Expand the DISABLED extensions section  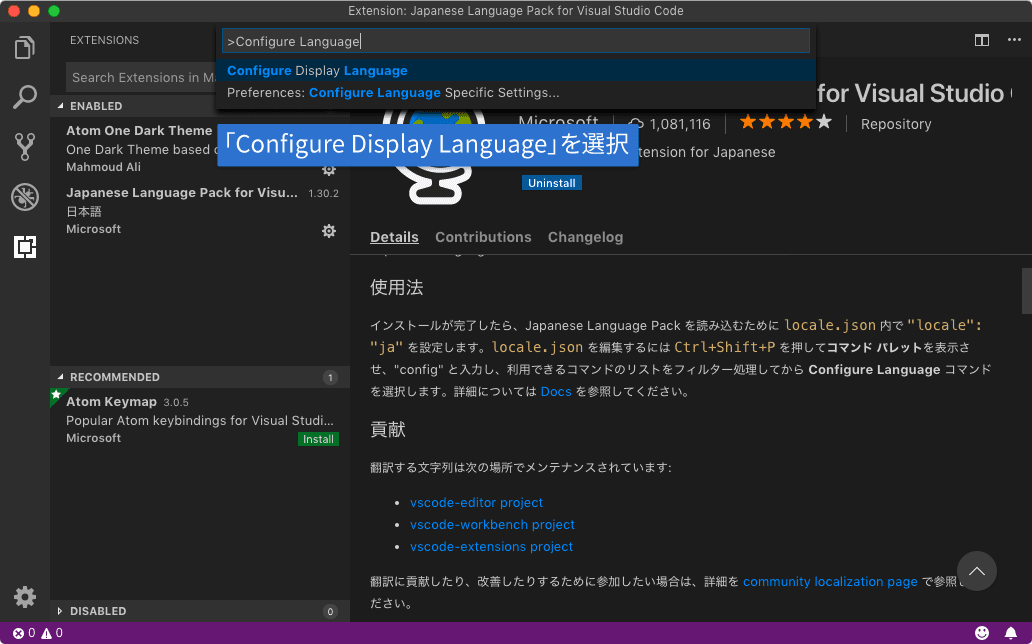100,611
